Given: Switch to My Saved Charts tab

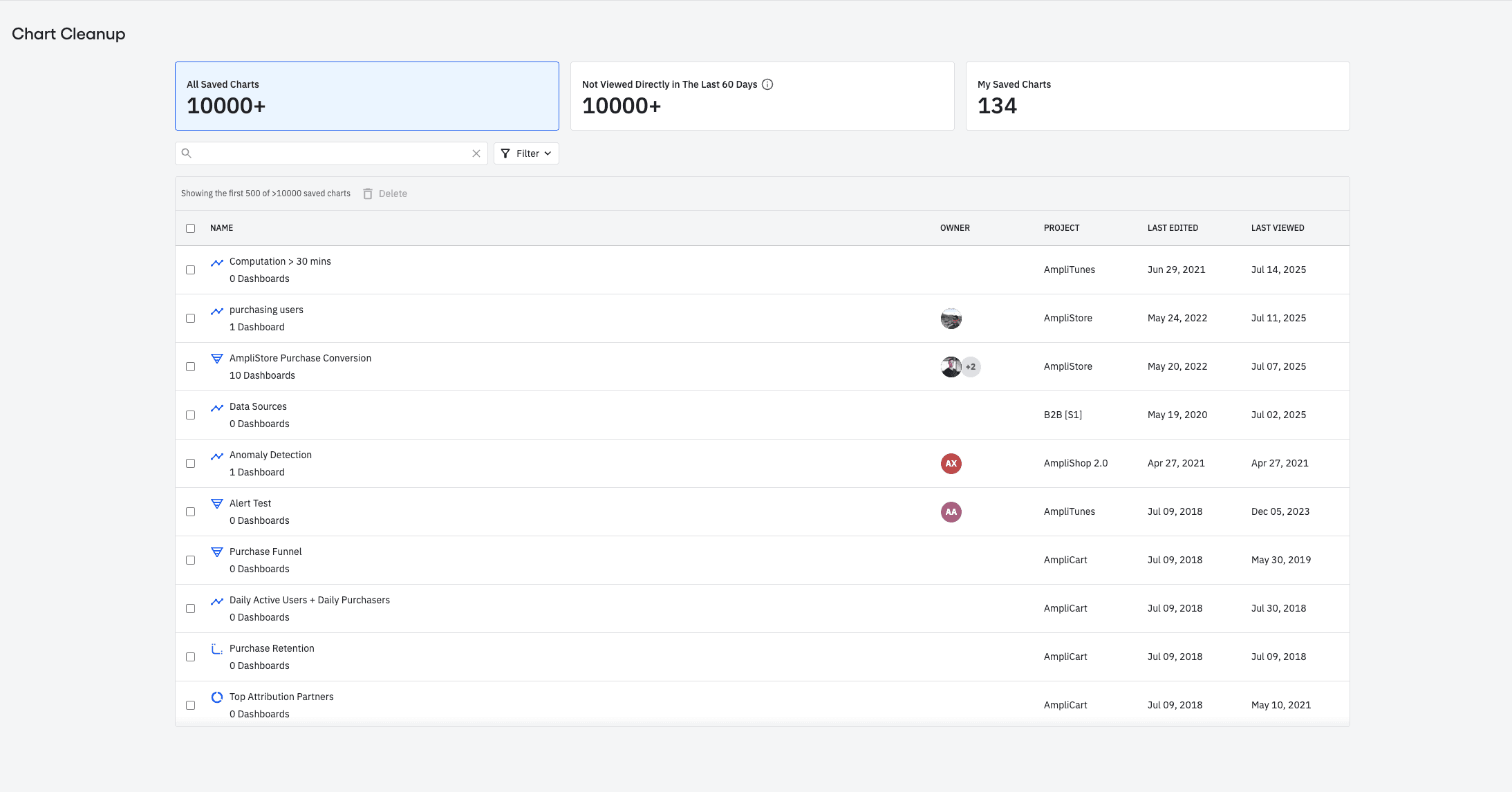Looking at the screenshot, I should tap(1157, 96).
